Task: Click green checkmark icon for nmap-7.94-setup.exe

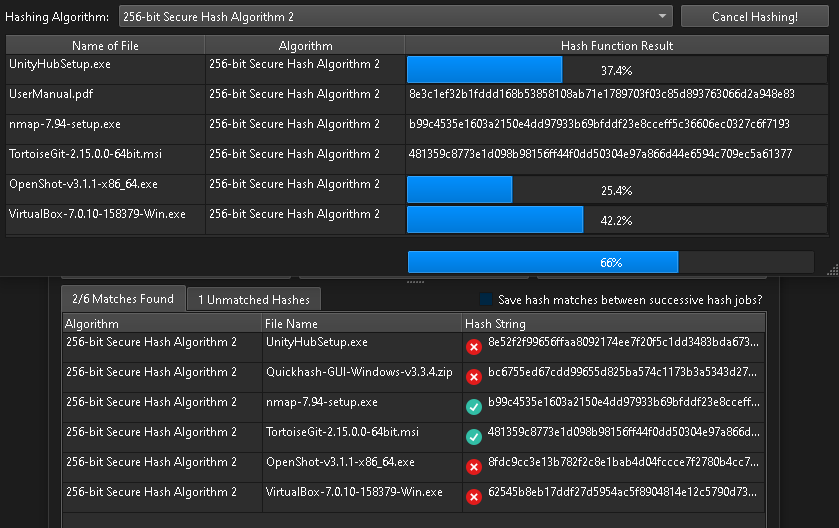Action: tap(474, 407)
